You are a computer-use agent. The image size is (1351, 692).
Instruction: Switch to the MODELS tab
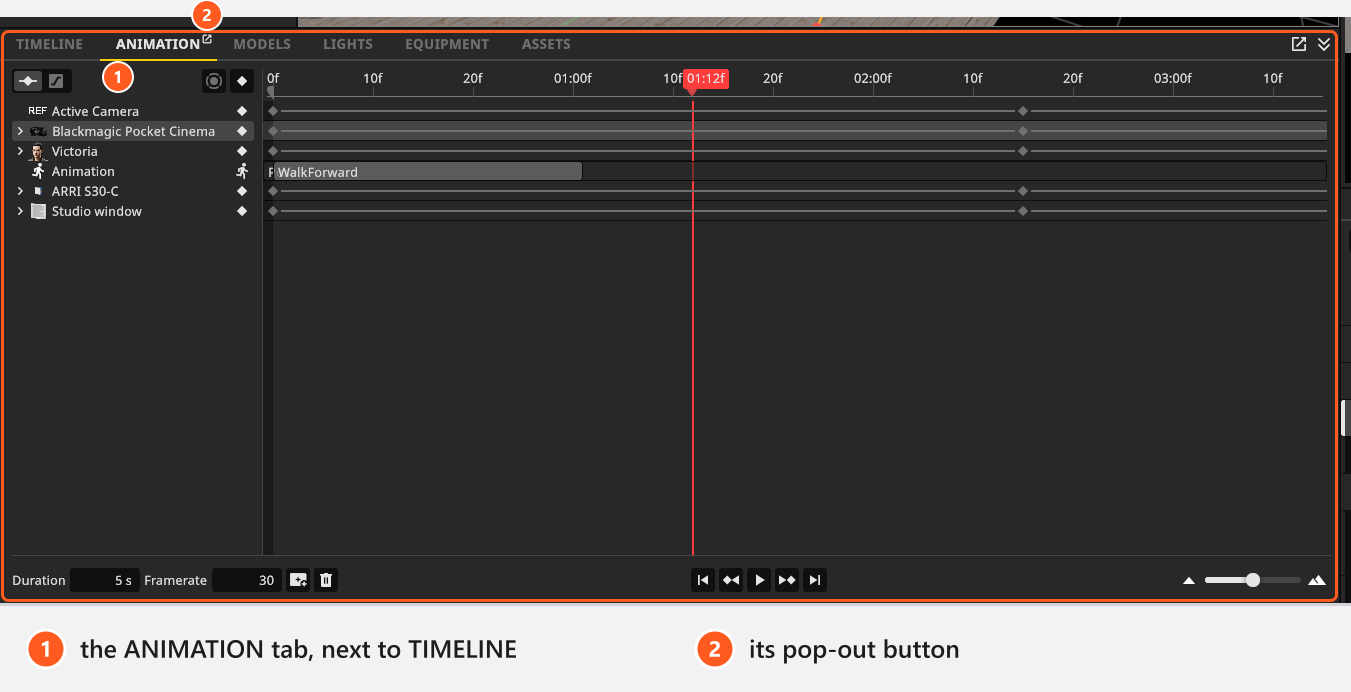(262, 44)
